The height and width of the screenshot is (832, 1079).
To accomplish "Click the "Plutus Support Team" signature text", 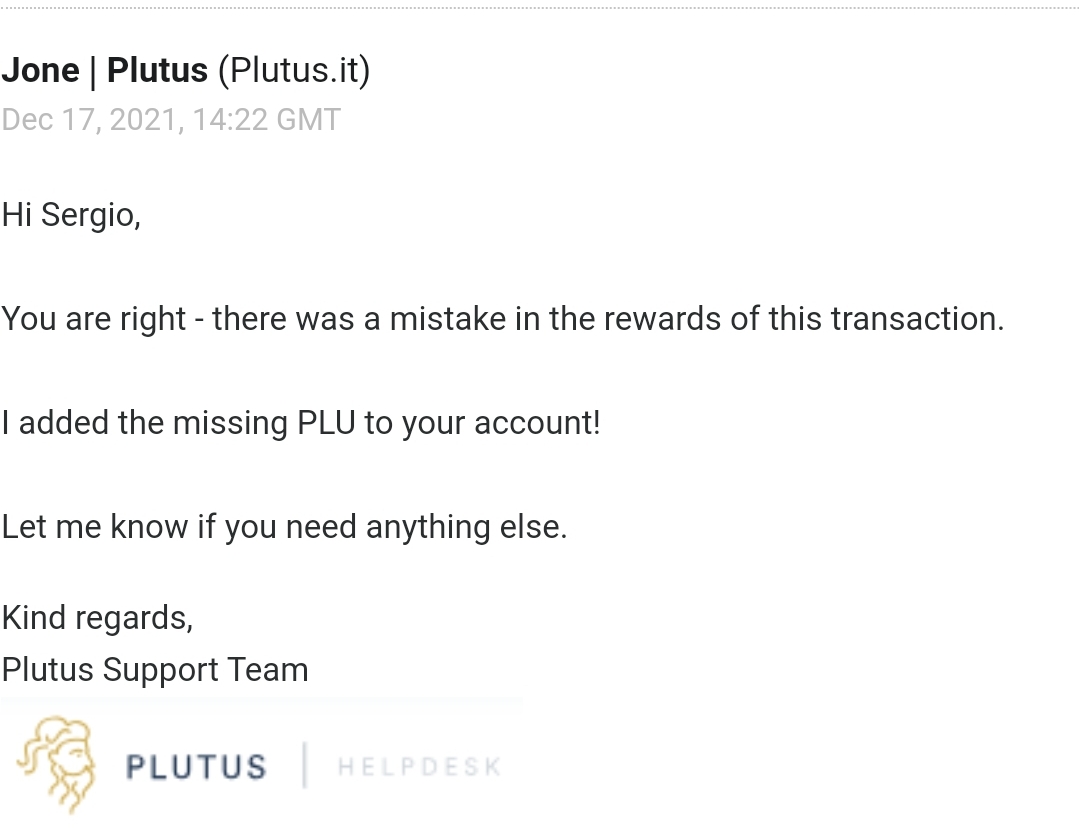I will (x=155, y=670).
